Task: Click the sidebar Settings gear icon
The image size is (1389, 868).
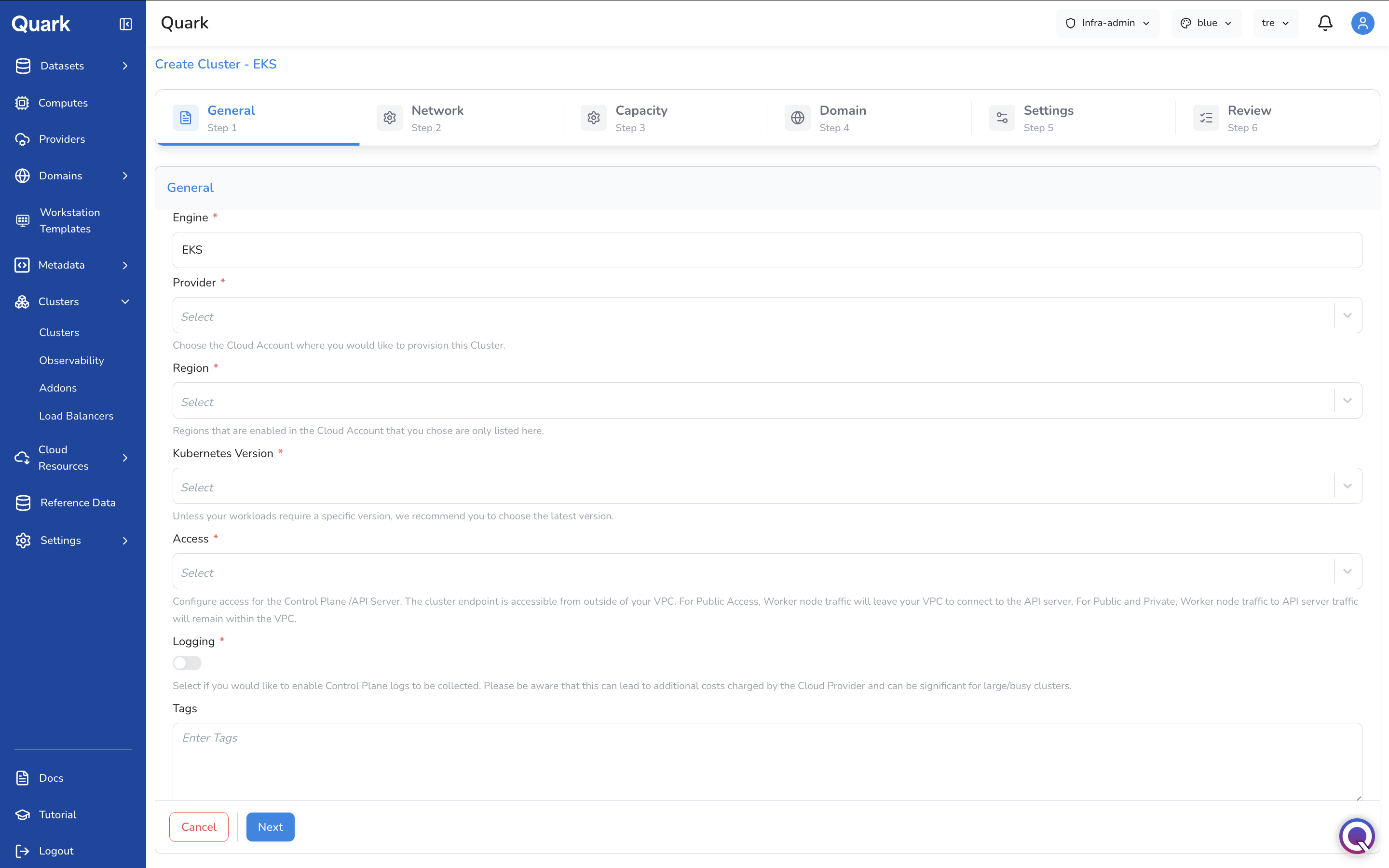Action: tap(23, 541)
